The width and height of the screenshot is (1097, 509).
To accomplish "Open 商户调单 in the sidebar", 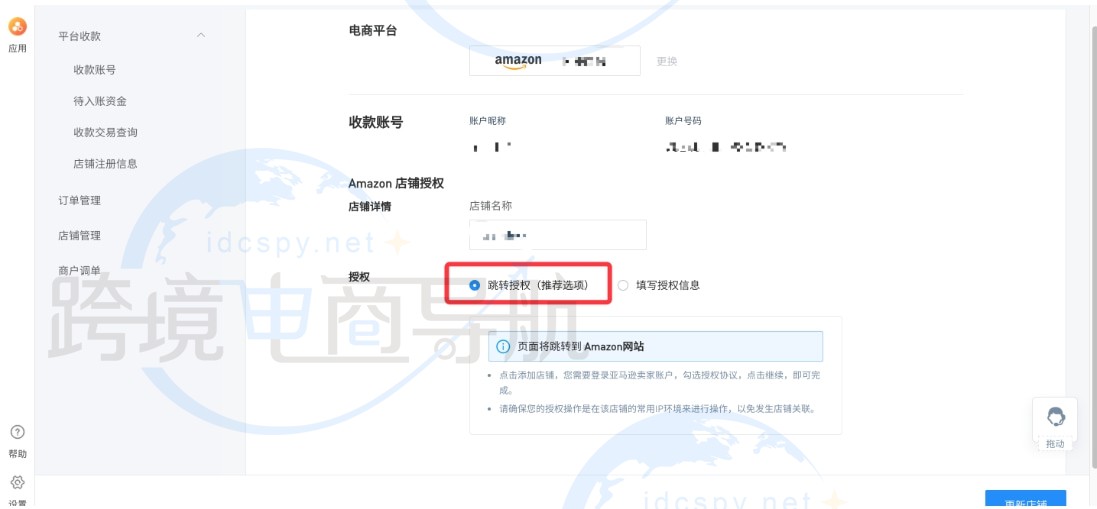I will (x=79, y=271).
